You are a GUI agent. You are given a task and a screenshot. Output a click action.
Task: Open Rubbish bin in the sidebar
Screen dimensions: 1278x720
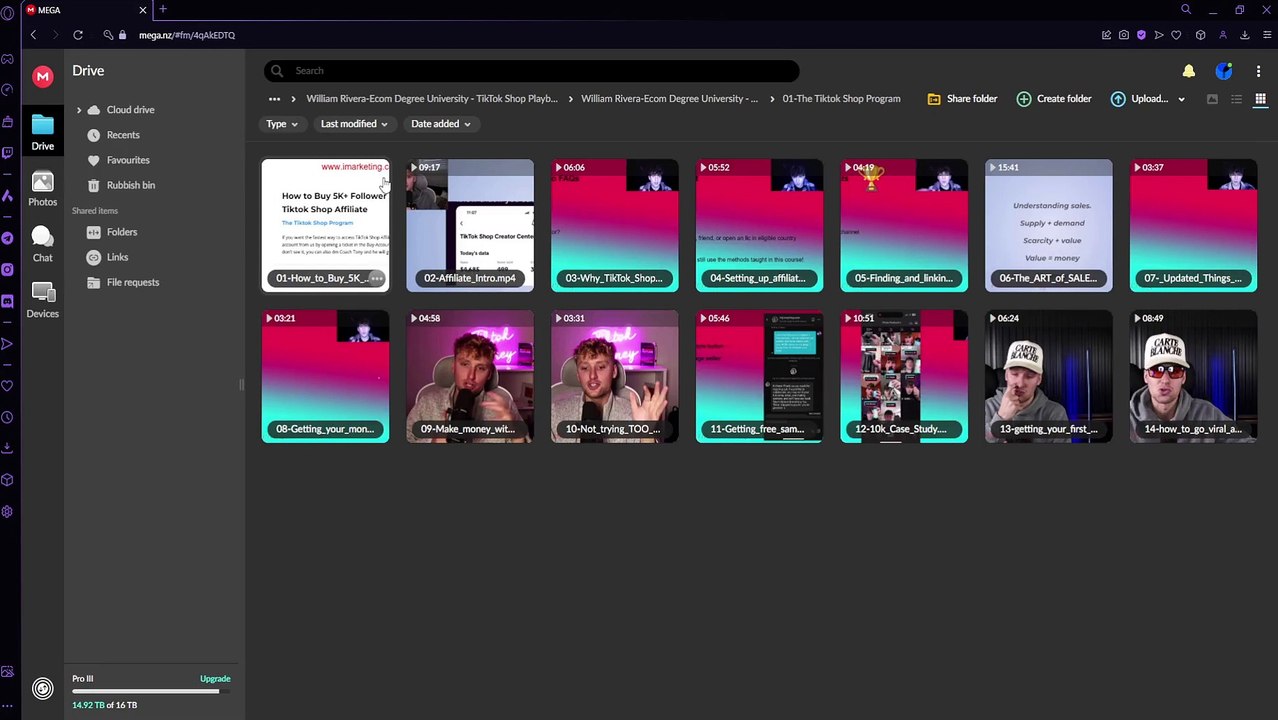pyautogui.click(x=130, y=185)
